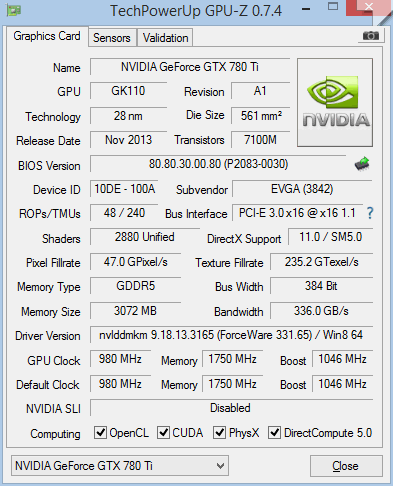Click the NVIDIA SLI field Disabled
Viewport: 393px width, 486px height.
(231, 408)
